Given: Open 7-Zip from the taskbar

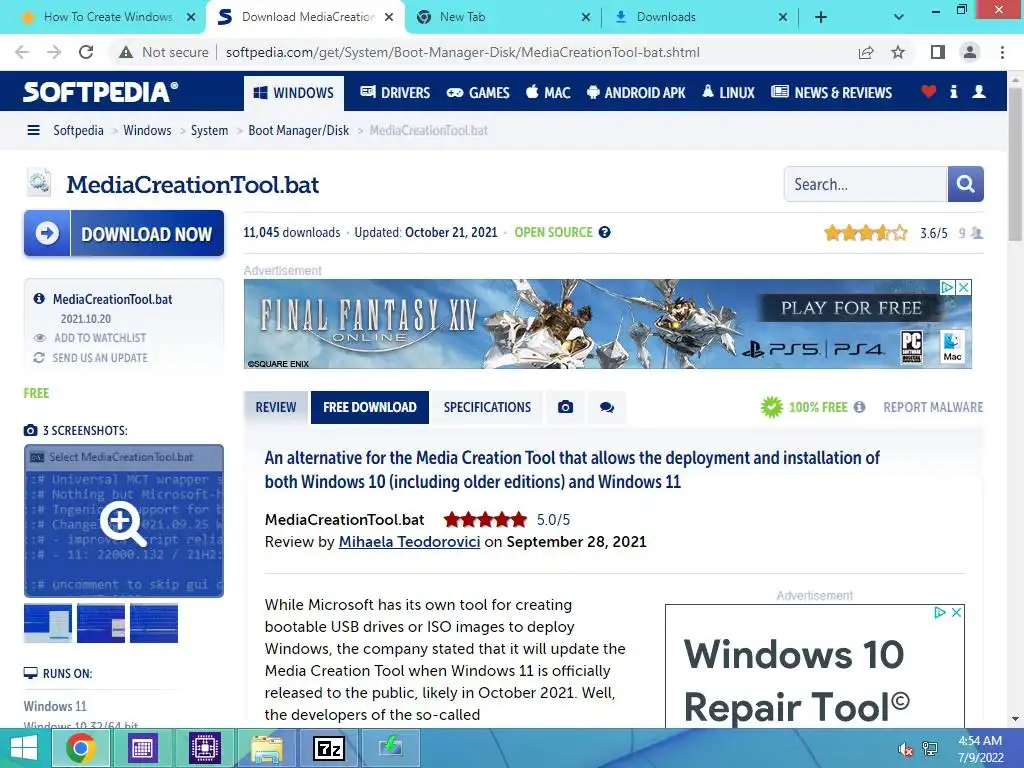Looking at the screenshot, I should (328, 748).
